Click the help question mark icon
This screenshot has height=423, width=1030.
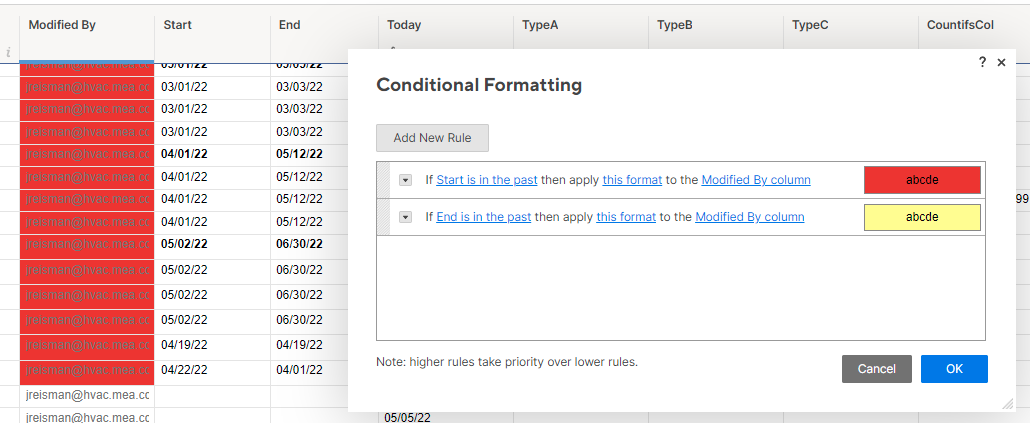coord(982,62)
